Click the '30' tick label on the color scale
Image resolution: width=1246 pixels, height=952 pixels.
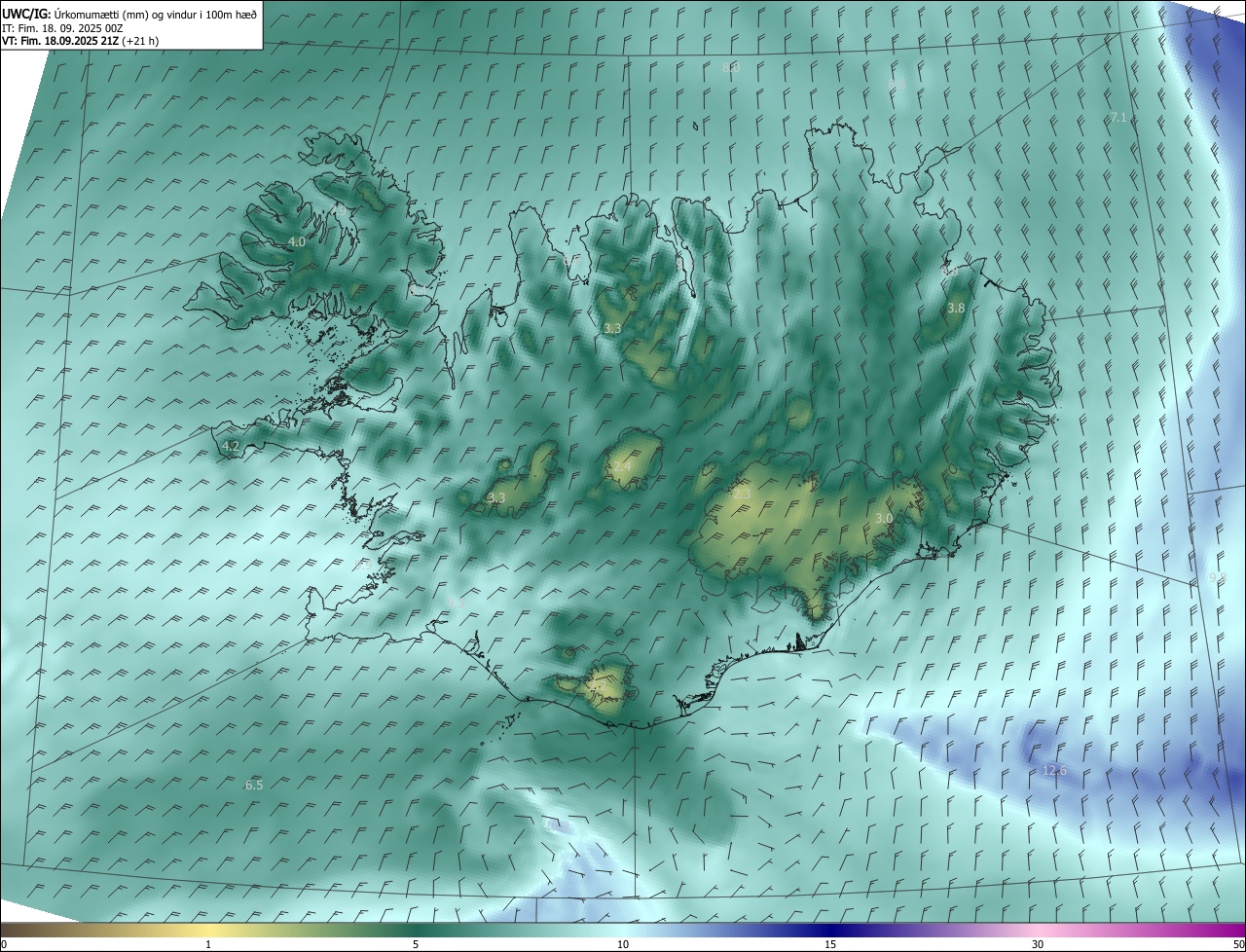click(x=1038, y=944)
